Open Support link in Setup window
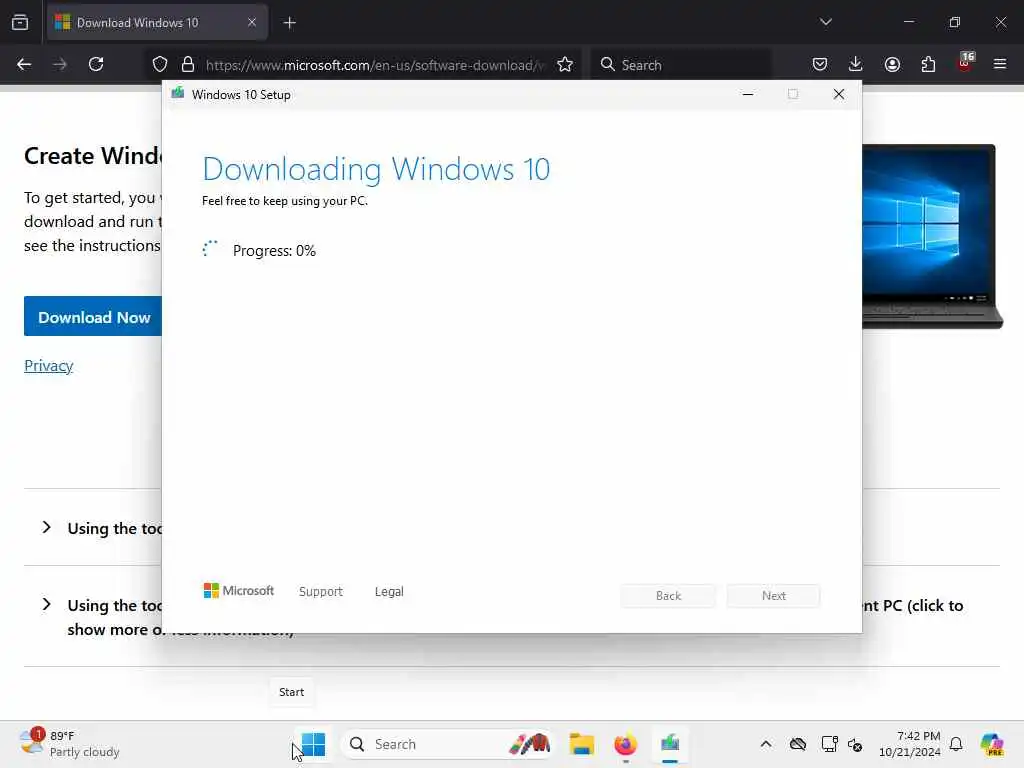 [x=321, y=592]
